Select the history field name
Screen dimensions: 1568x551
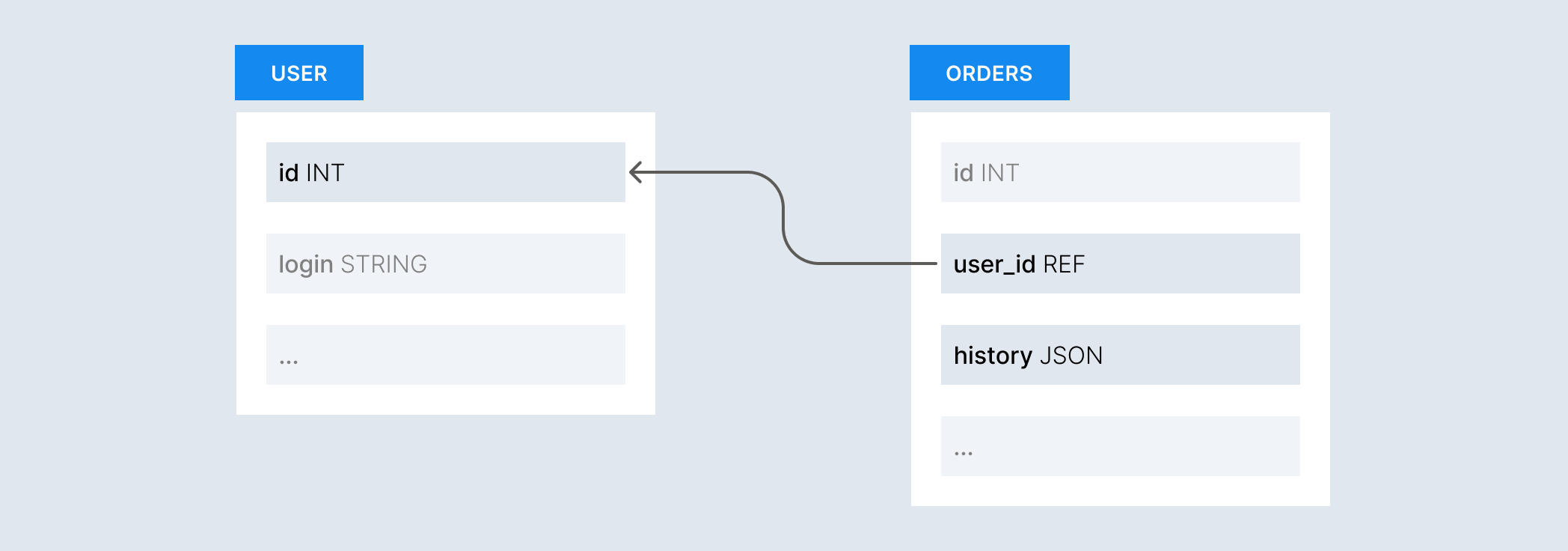click(x=993, y=356)
